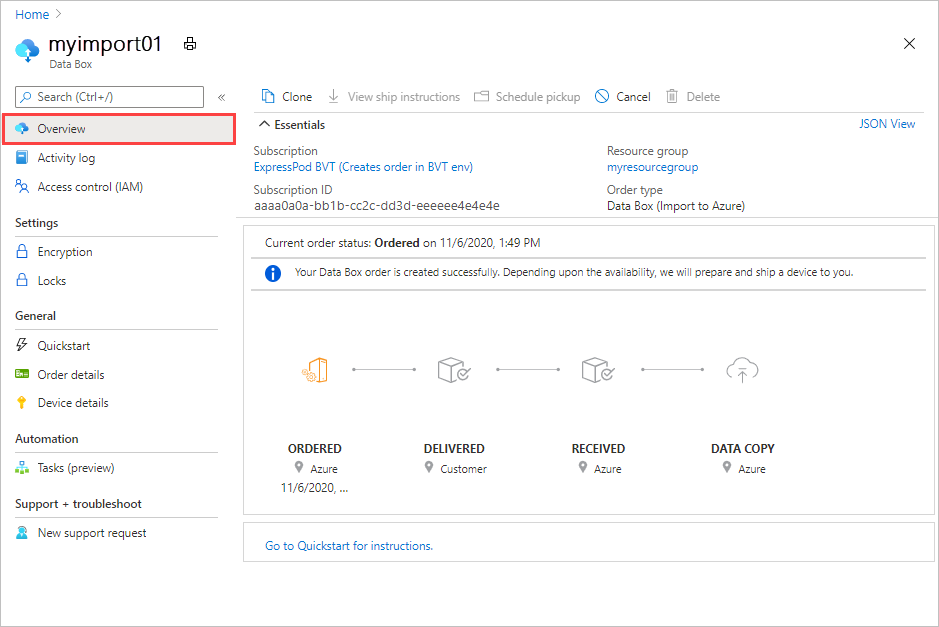This screenshot has width=939, height=627.
Task: Open Locks settings
Action: point(52,281)
